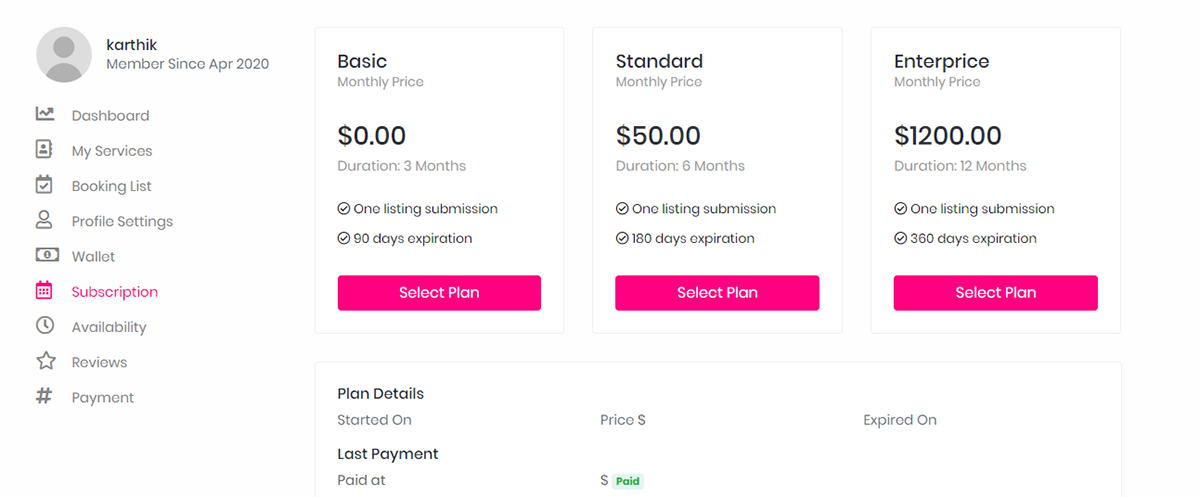
Task: Select Plan for the Standard tier
Action: click(x=717, y=293)
